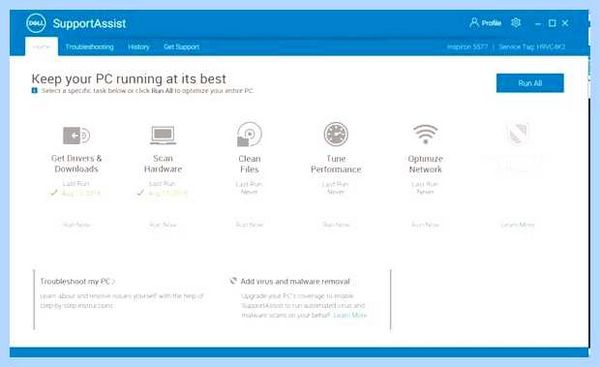Image resolution: width=600 pixels, height=367 pixels.
Task: Click the Clean Files label
Action: [x=249, y=164]
